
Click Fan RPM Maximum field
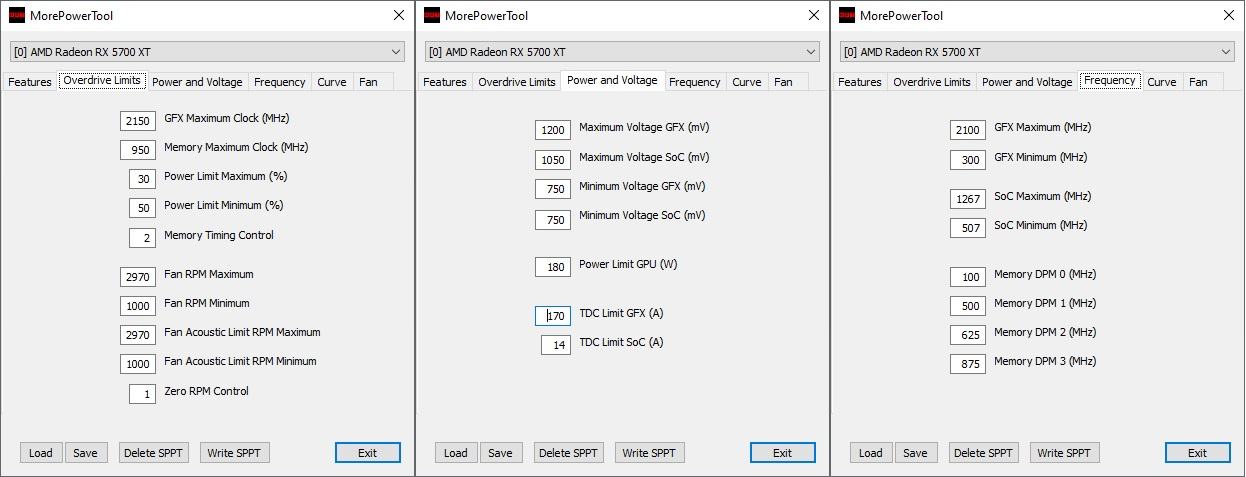(x=138, y=277)
